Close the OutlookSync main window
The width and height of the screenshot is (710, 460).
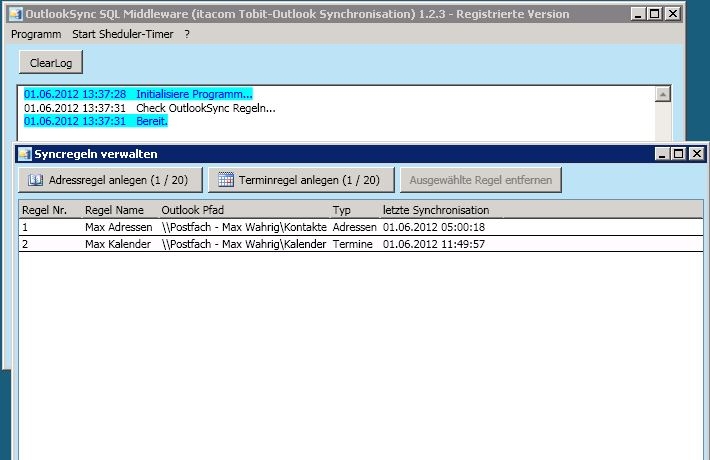click(x=673, y=14)
